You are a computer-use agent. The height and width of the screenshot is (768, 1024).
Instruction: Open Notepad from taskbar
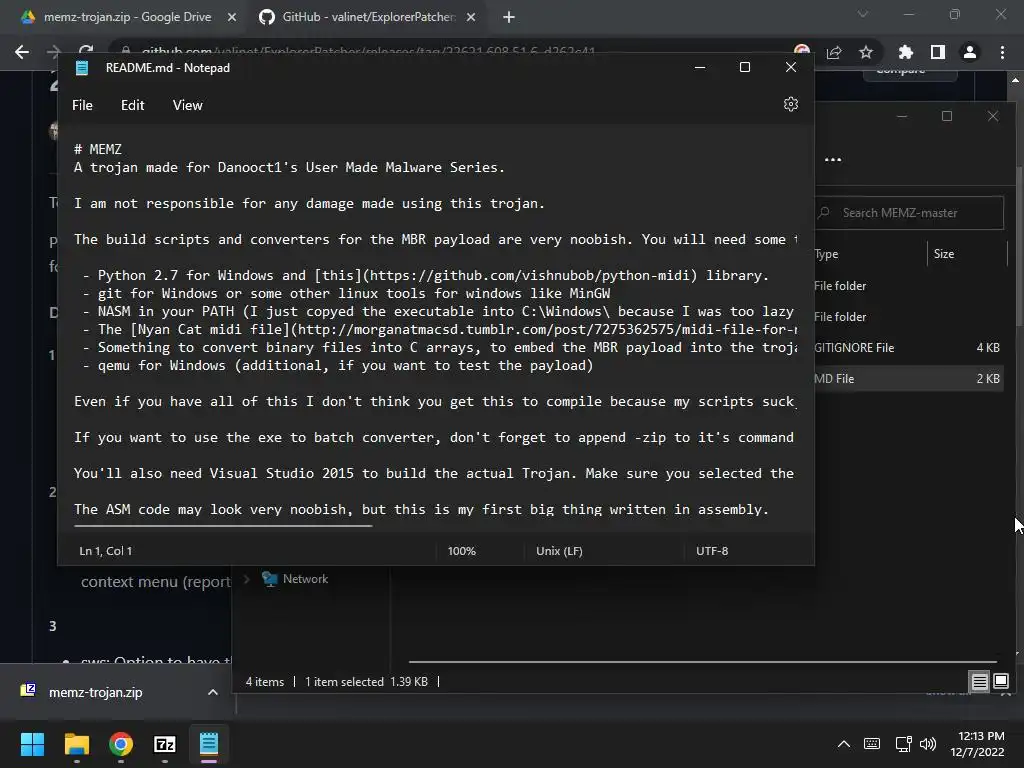coord(209,744)
